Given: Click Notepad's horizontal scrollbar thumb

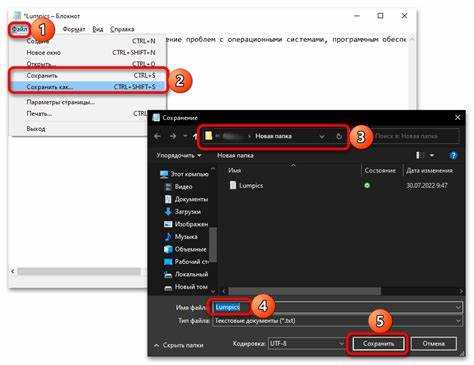Looking at the screenshot, I should point(79,272).
